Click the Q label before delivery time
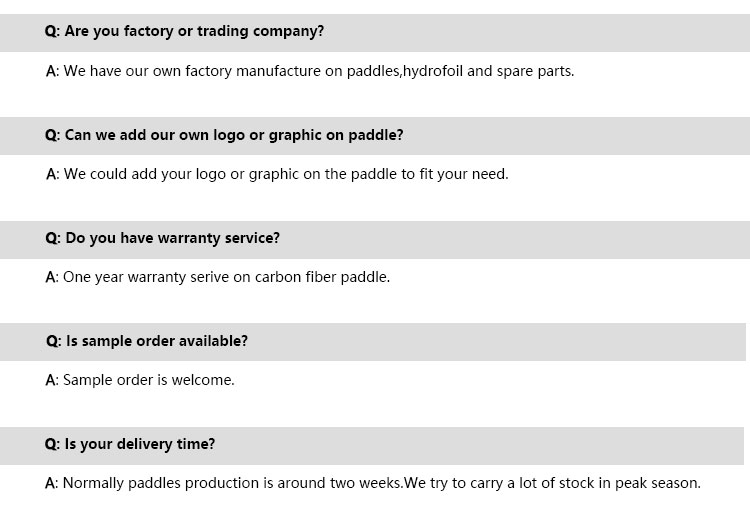Image resolution: width=750 pixels, height=526 pixels. (52, 444)
